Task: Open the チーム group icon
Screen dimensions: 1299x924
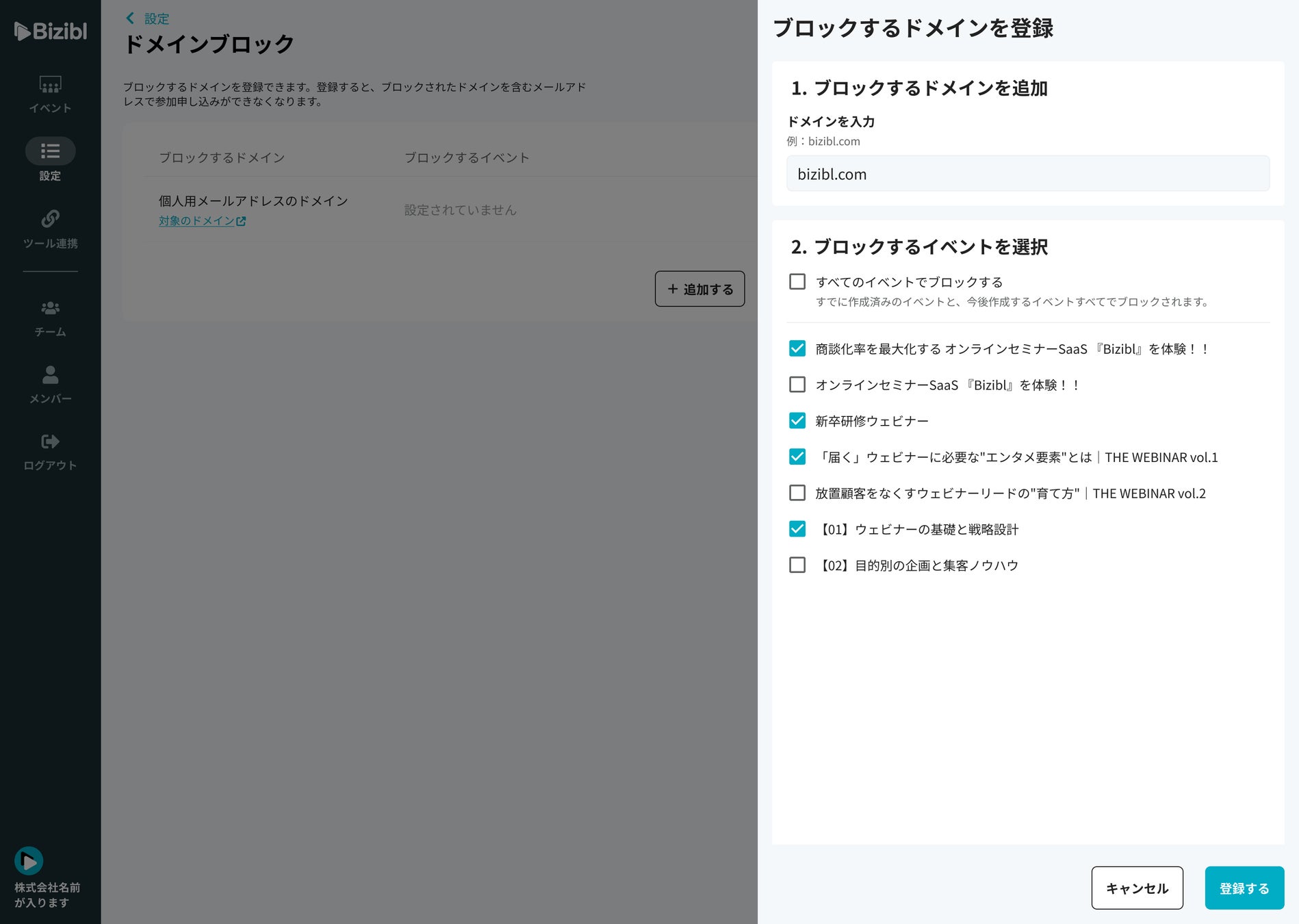Action: 50,308
